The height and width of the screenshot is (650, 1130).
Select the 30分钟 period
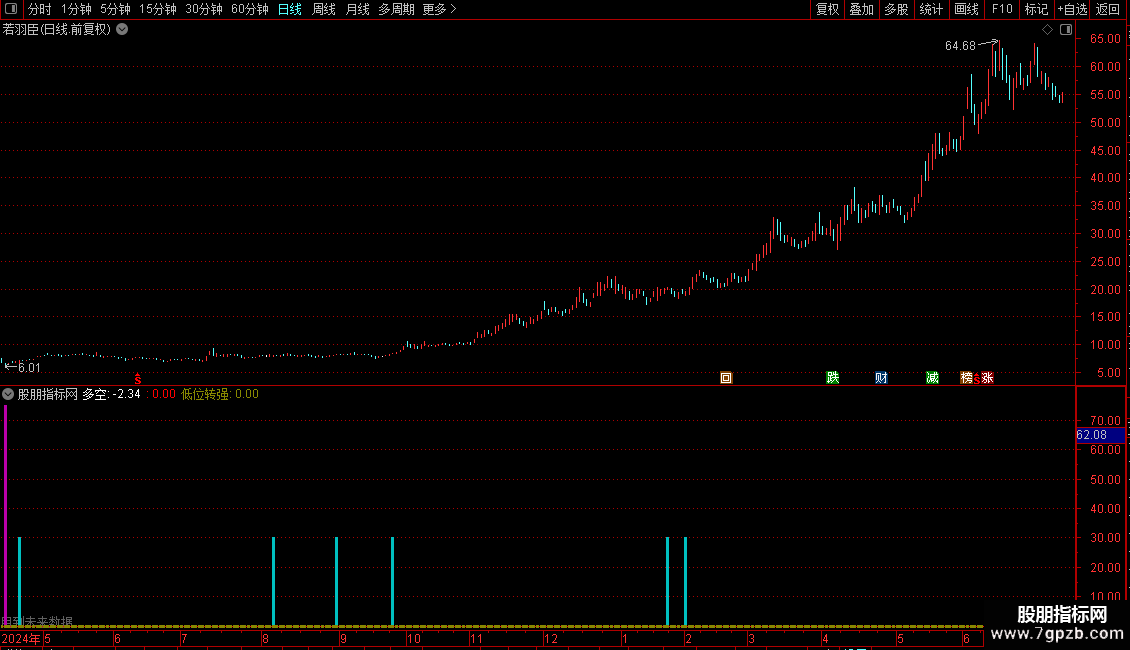(x=204, y=9)
